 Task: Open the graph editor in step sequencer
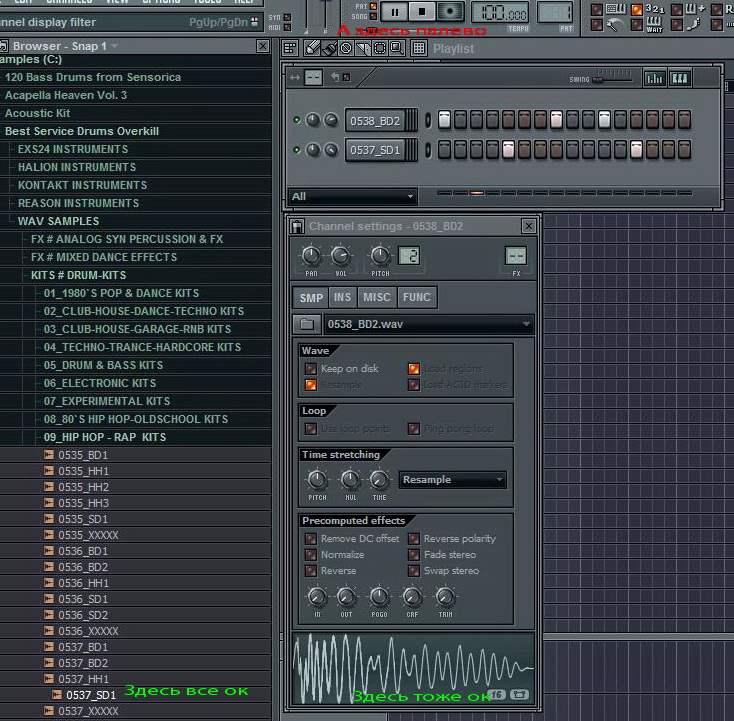click(655, 78)
